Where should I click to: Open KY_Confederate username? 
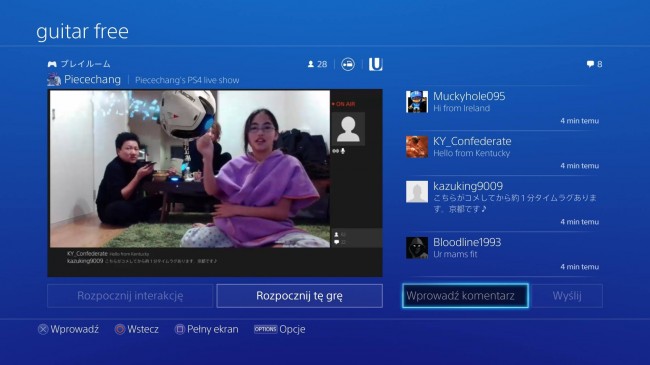point(472,141)
